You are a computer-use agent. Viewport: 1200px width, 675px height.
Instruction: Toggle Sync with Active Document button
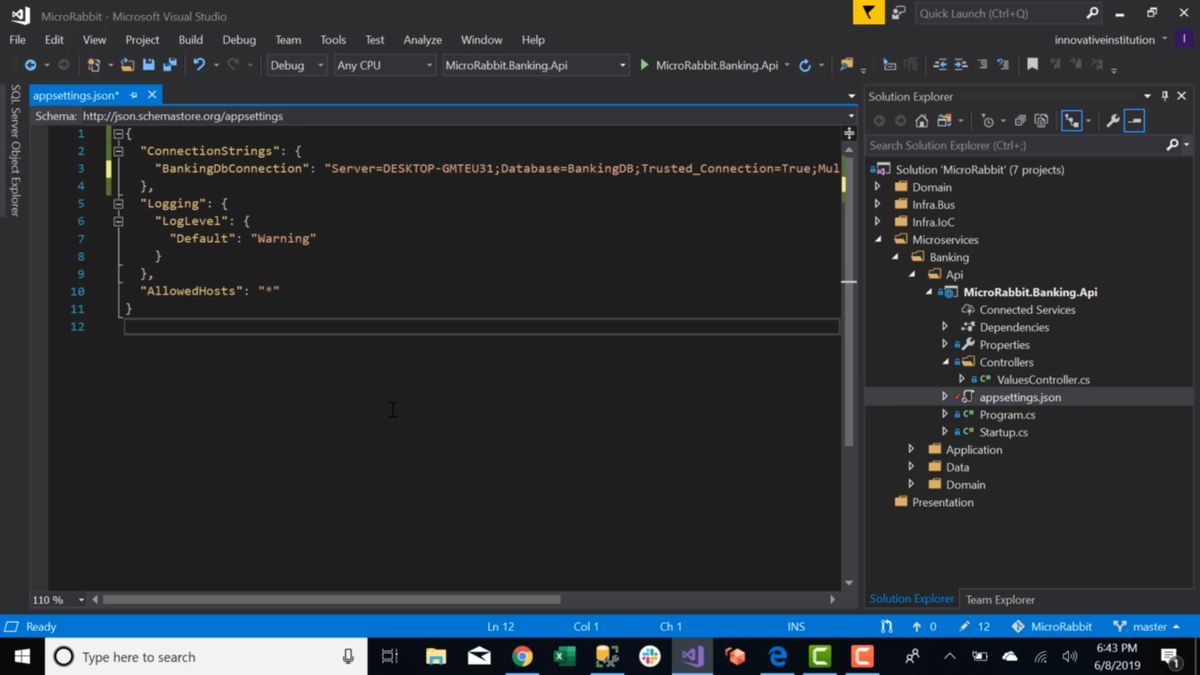[x=1072, y=121]
